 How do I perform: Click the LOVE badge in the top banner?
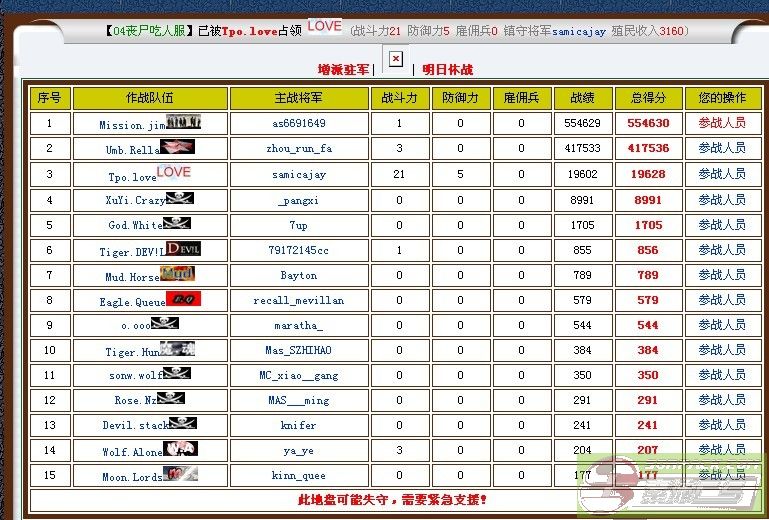tap(325, 26)
